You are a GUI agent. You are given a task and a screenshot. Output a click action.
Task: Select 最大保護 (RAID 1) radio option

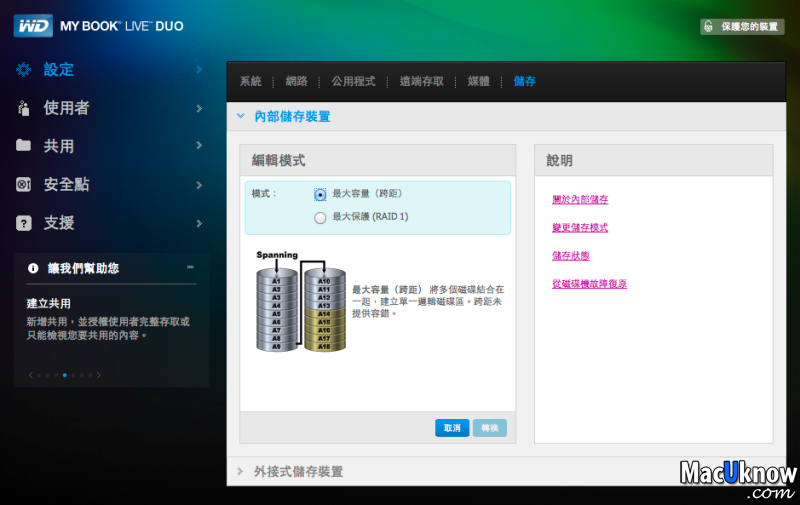[320, 218]
